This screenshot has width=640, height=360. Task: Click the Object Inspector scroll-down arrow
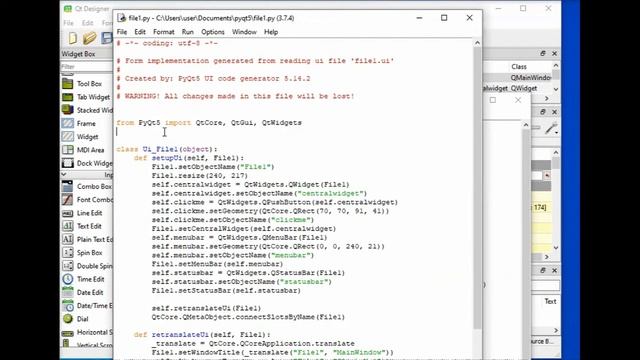coord(556,89)
